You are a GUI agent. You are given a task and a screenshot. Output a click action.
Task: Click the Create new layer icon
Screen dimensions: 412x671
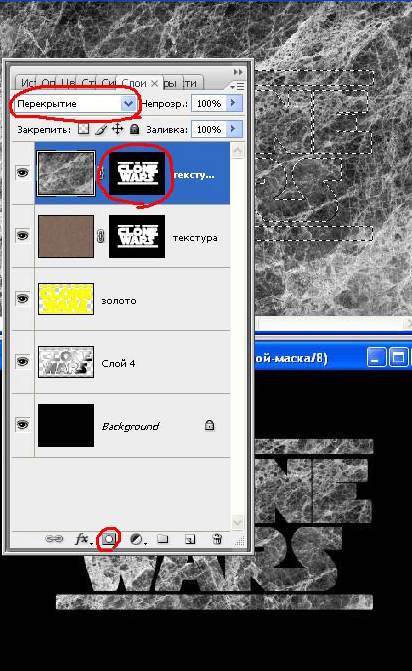pos(190,539)
